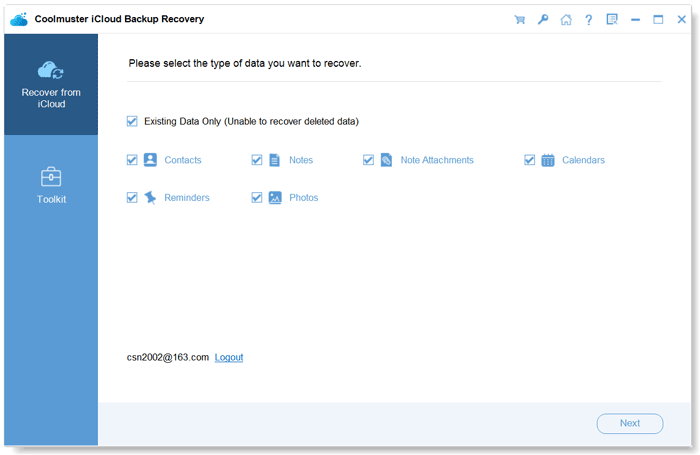Uncheck the Calendars checkbox
Screen dimensions: 700x455
coord(530,160)
